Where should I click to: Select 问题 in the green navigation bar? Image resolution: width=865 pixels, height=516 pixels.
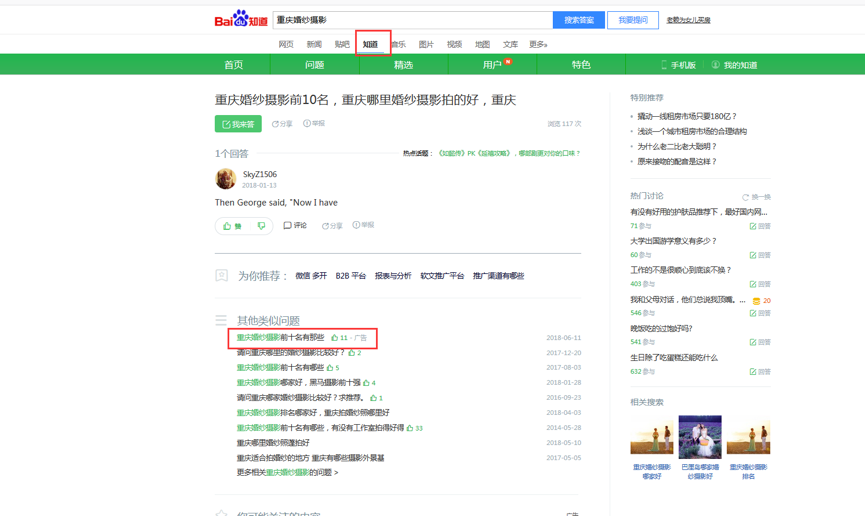pyautogui.click(x=314, y=65)
